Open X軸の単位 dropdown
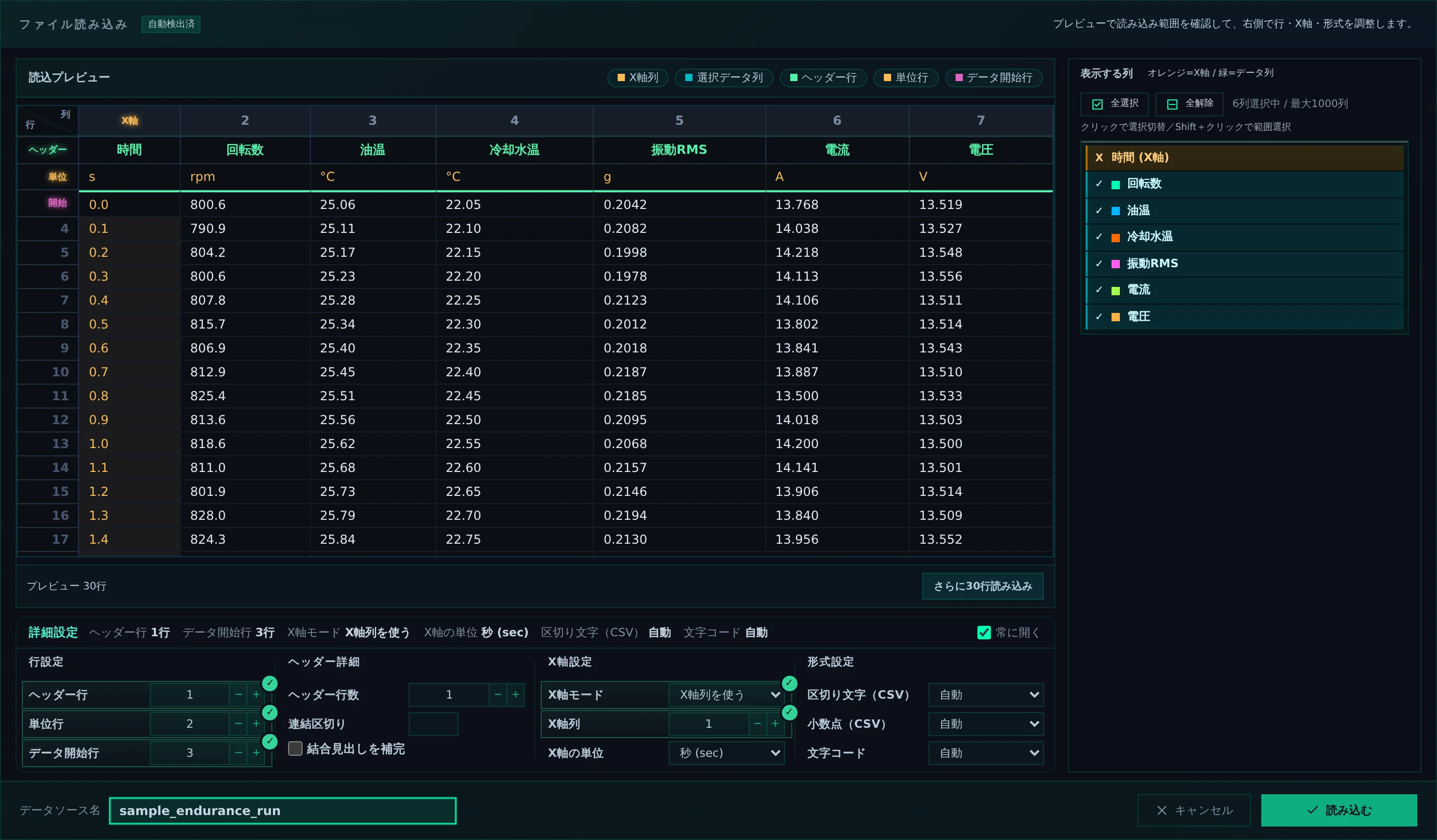 726,753
